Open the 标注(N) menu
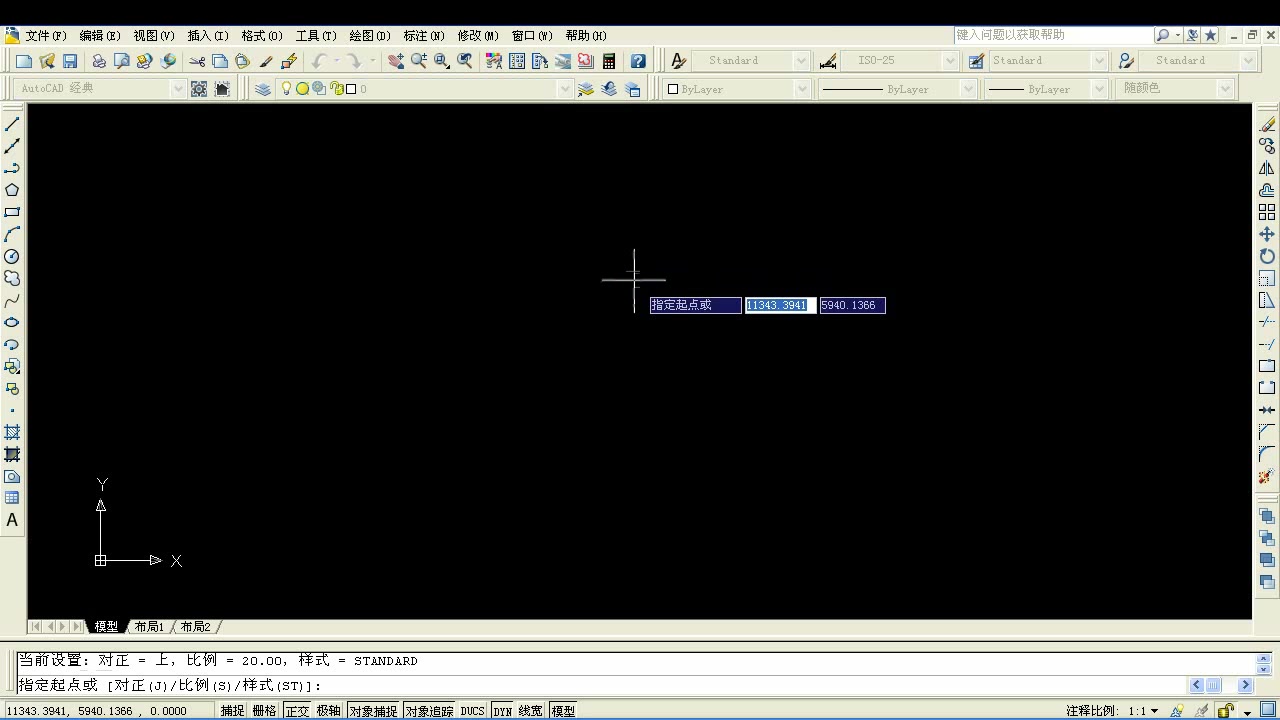The image size is (1280, 720). pos(424,35)
